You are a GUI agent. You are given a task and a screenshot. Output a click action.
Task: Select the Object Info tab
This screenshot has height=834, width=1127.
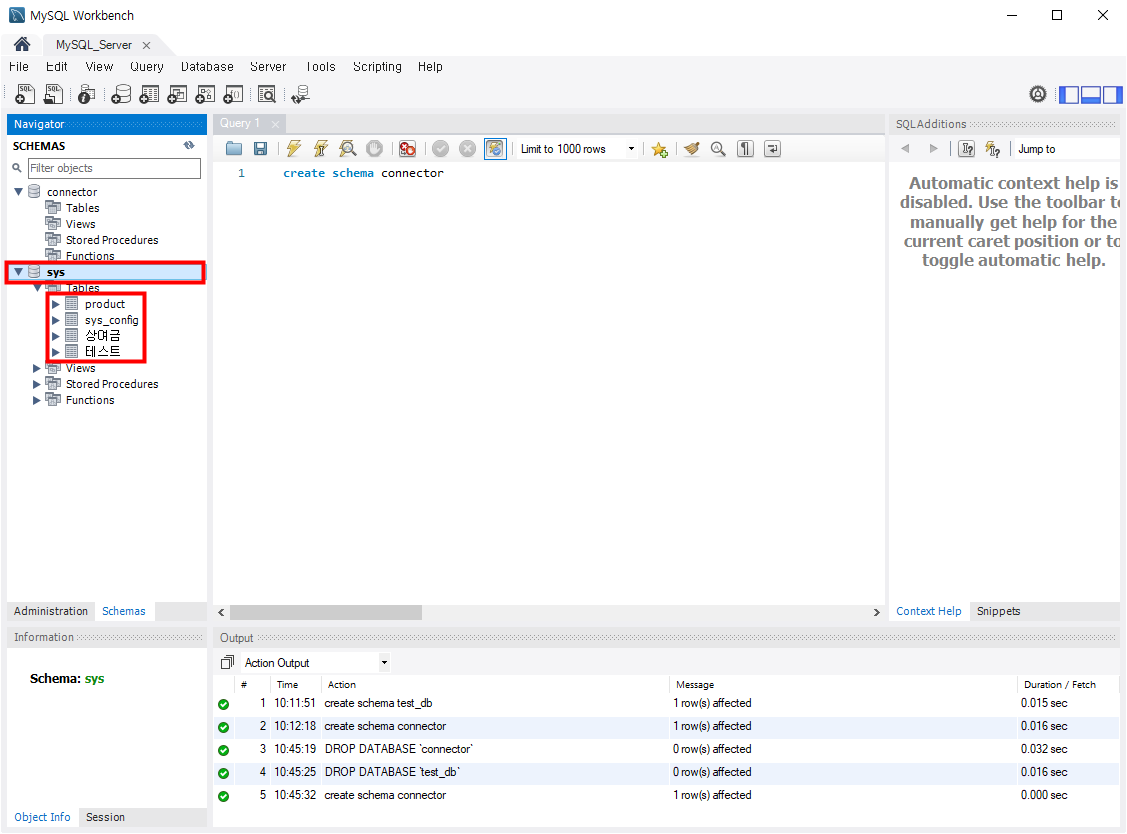tap(42, 817)
